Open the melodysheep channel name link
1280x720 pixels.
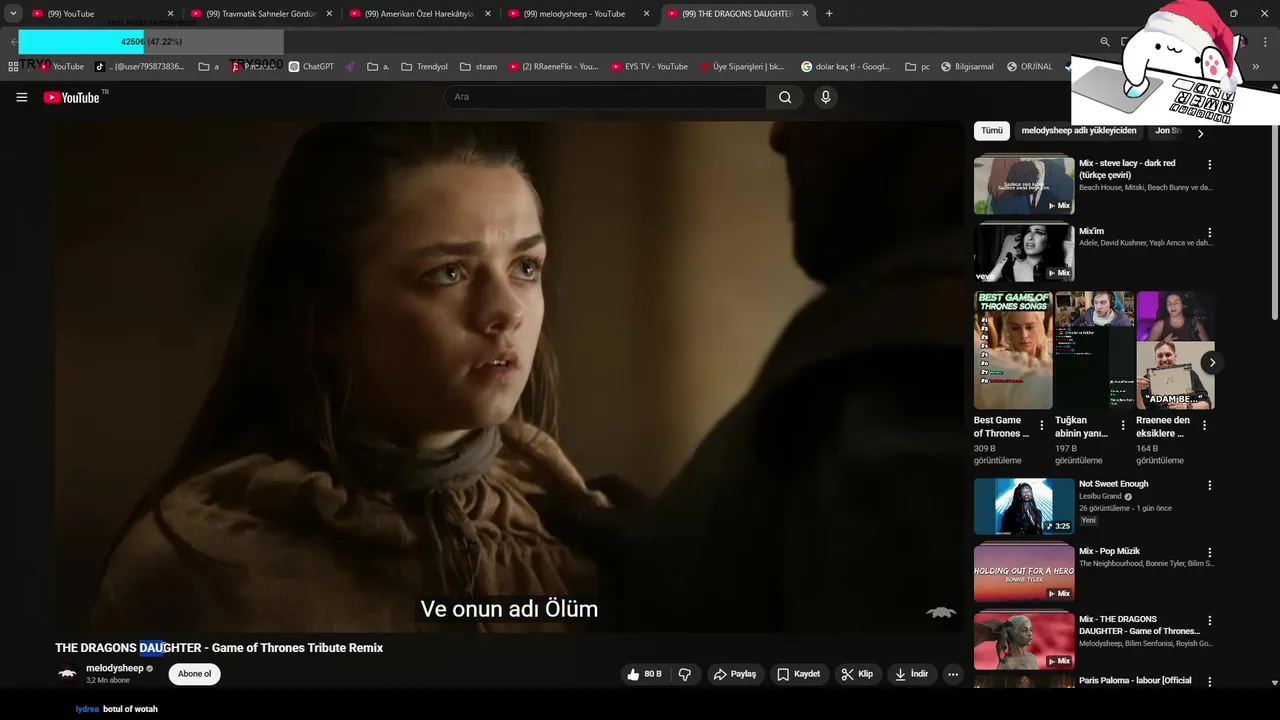114,668
